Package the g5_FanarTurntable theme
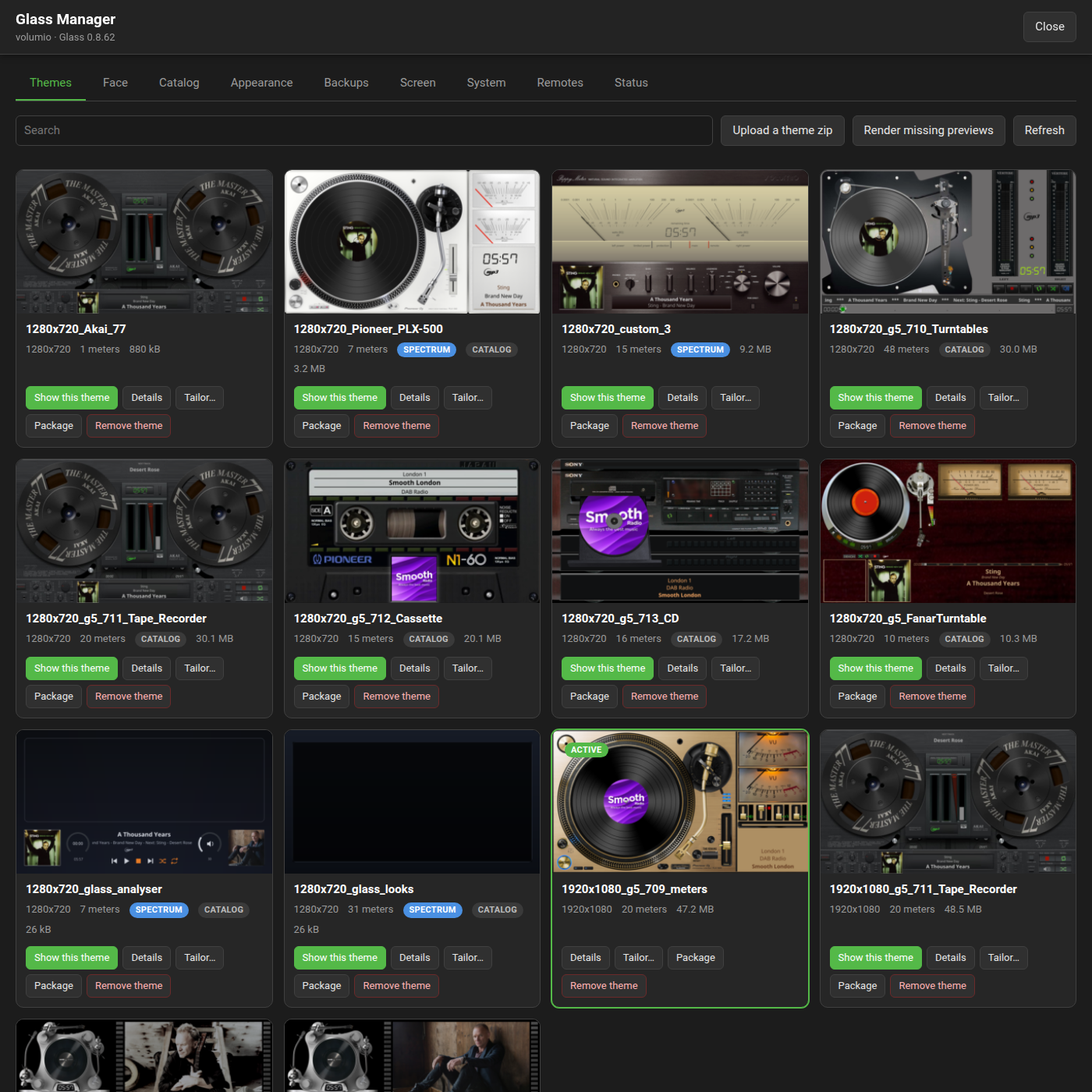 [857, 697]
